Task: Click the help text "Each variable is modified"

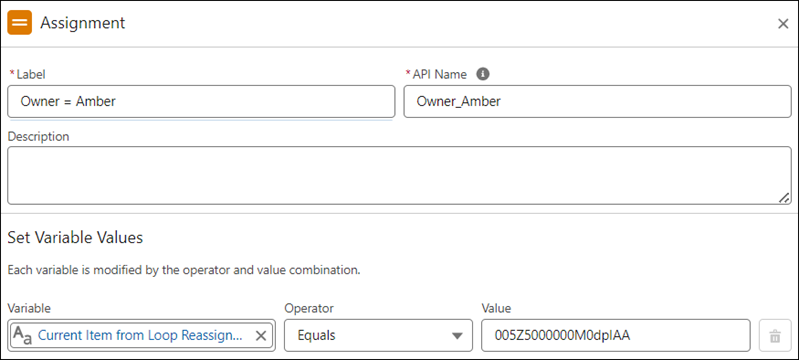Action: click(184, 270)
